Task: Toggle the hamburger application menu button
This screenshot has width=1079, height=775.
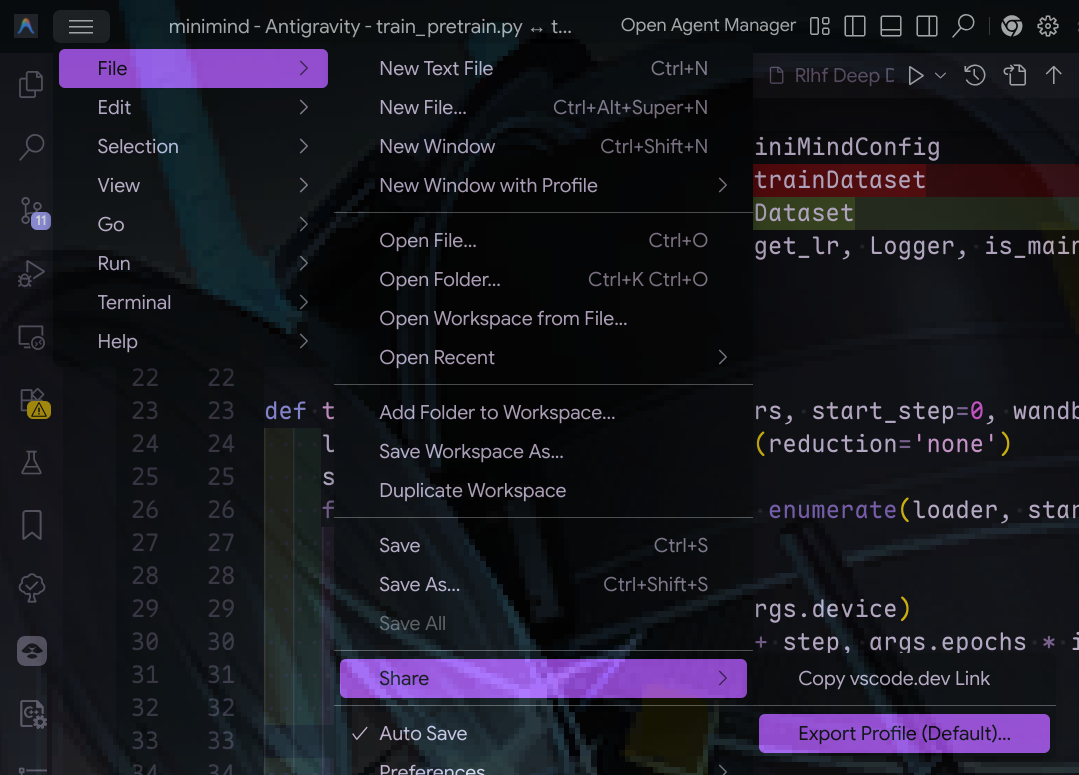Action: coord(81,27)
